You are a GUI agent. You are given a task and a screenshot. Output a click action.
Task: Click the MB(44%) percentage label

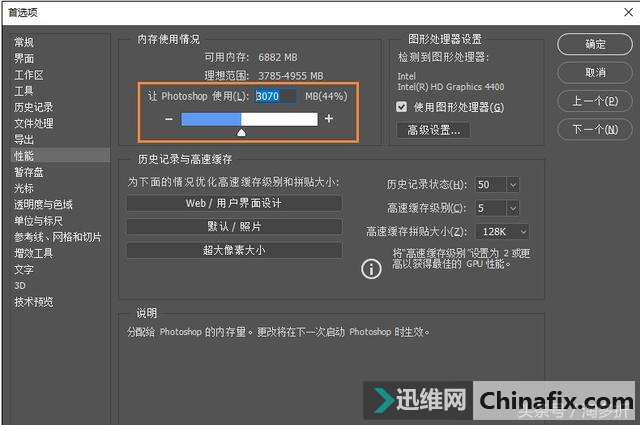[x=326, y=96]
